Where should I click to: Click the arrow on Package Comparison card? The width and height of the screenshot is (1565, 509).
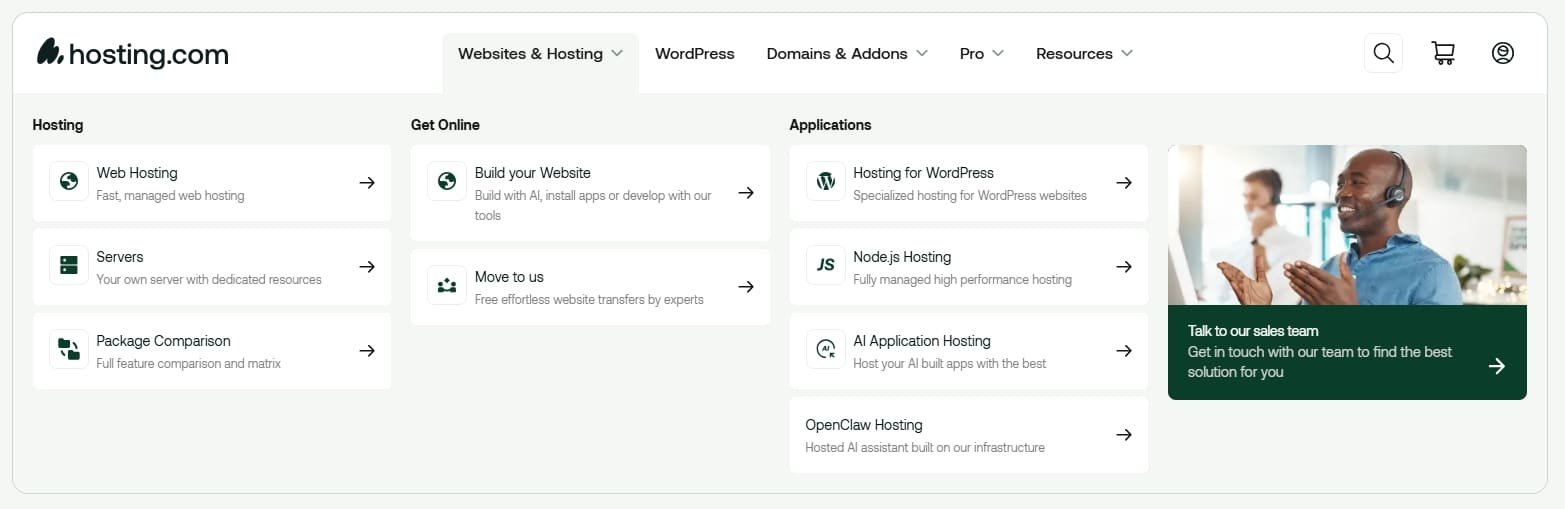pos(367,351)
